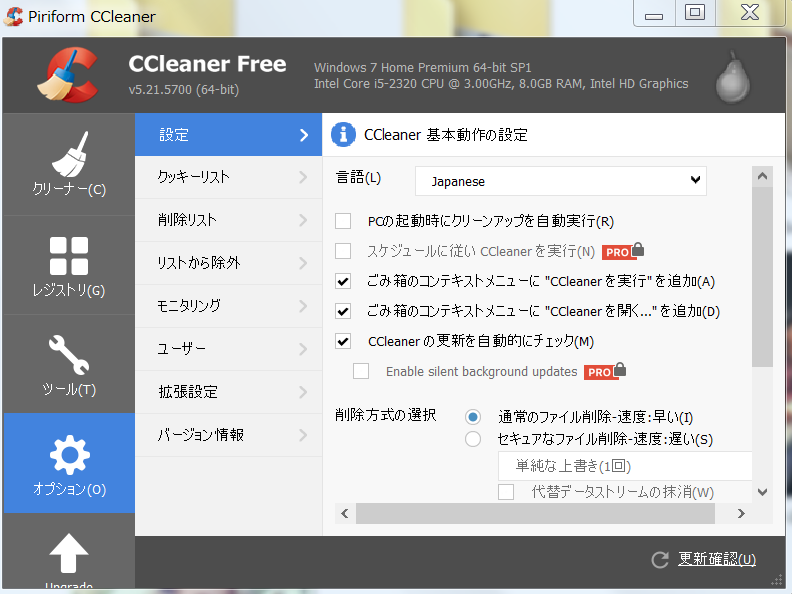Click PRO lock badge beside silent updates
The height and width of the screenshot is (594, 792).
coord(605,371)
